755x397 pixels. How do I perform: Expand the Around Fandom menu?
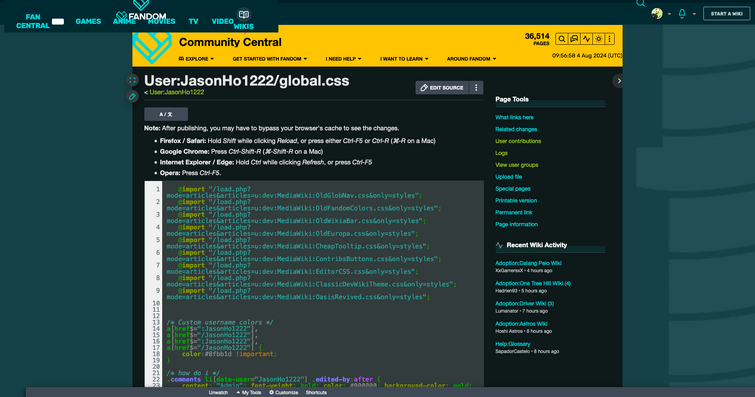[x=471, y=59]
